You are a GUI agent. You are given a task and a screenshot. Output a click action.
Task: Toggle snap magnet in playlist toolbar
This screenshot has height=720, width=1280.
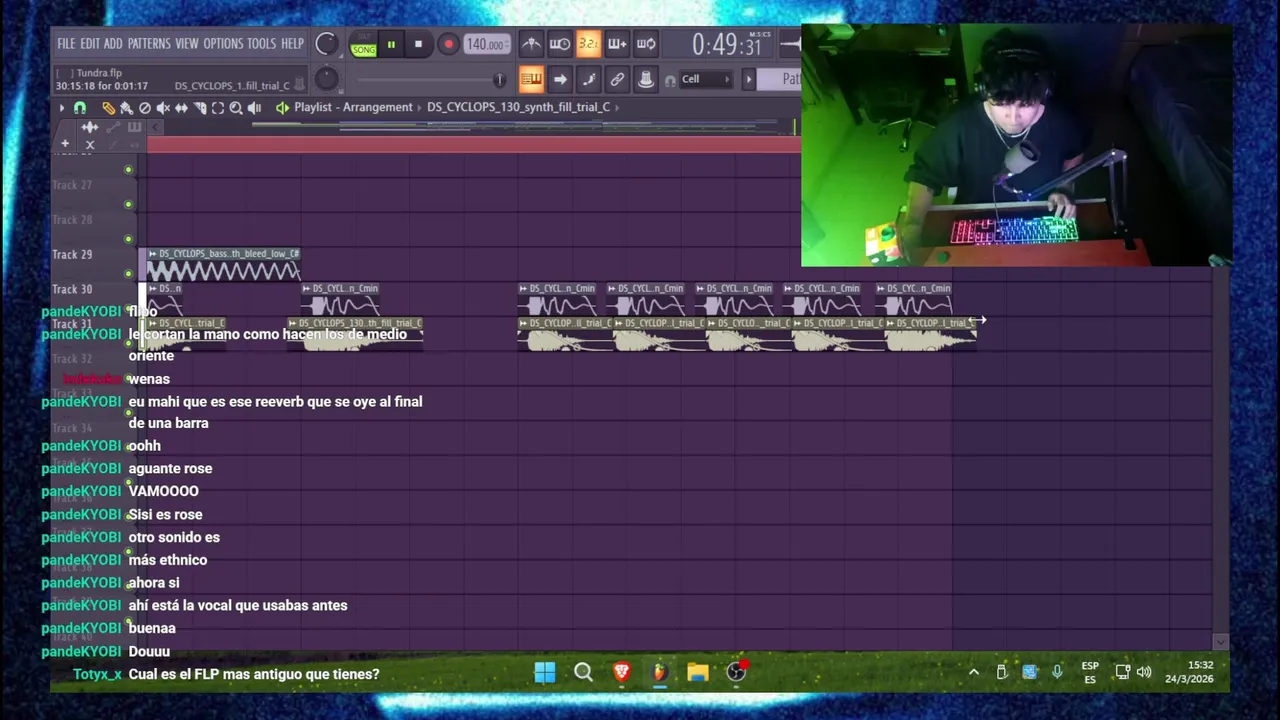tap(80, 108)
